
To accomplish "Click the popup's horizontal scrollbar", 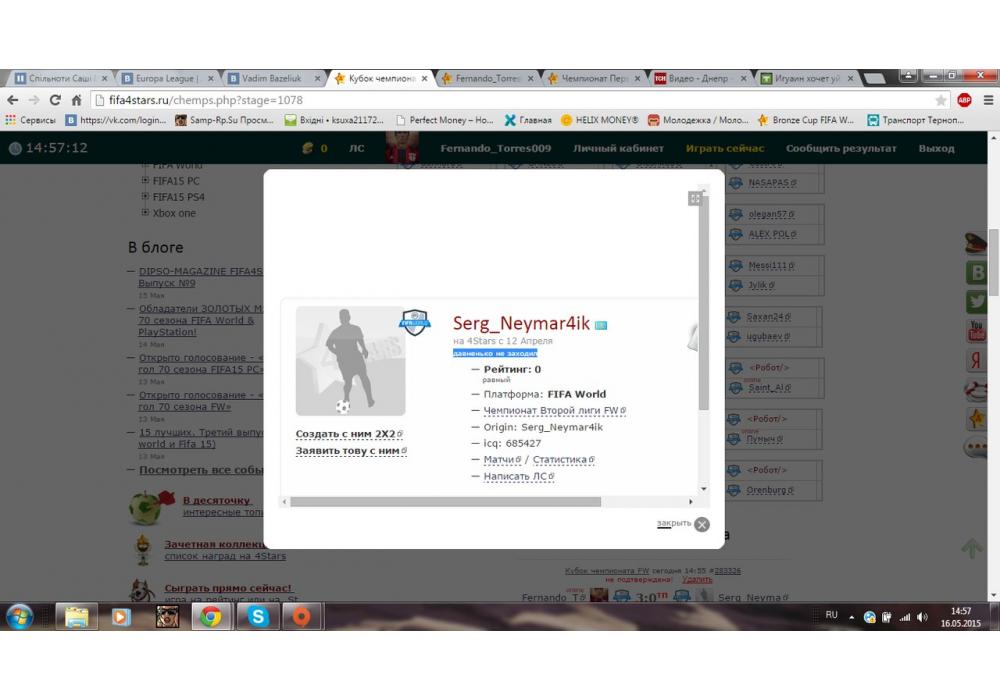I will pyautogui.click(x=445, y=502).
